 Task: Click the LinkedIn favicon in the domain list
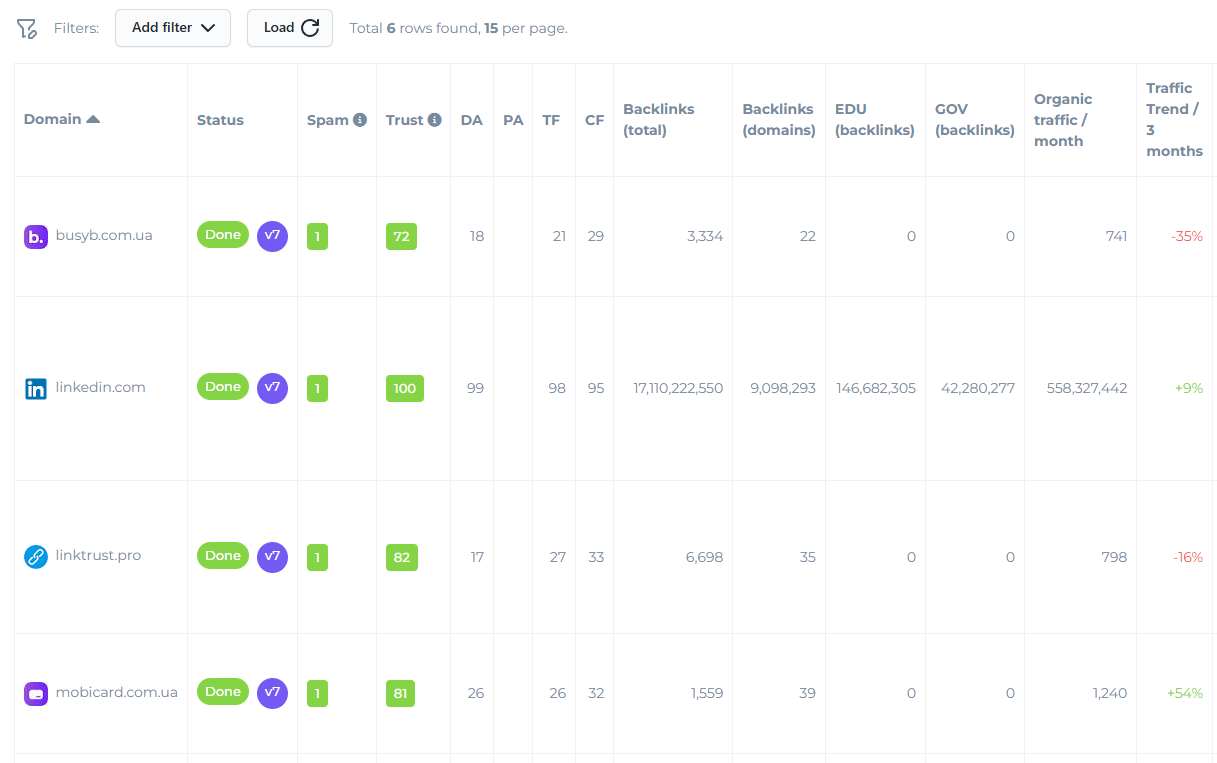point(36,387)
